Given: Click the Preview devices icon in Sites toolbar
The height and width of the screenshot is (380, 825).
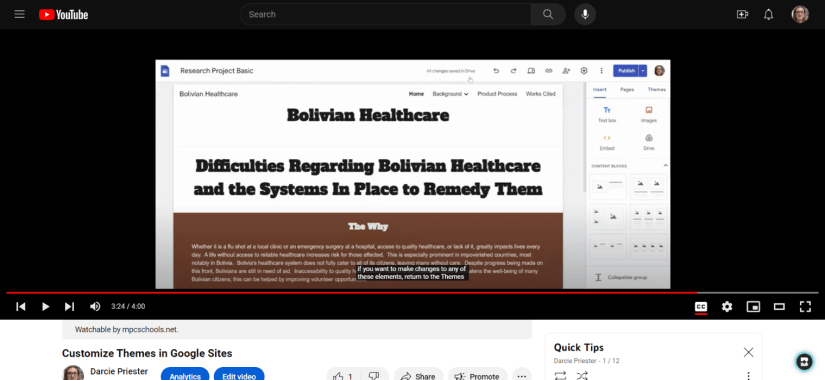Looking at the screenshot, I should pos(531,71).
